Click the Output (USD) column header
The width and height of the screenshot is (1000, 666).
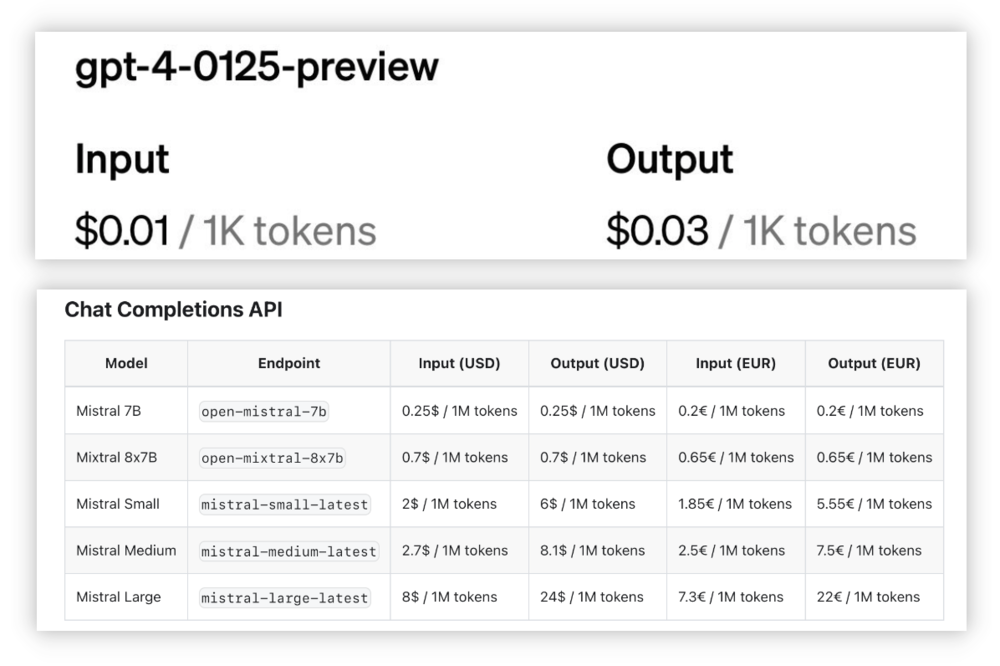pyautogui.click(x=598, y=363)
